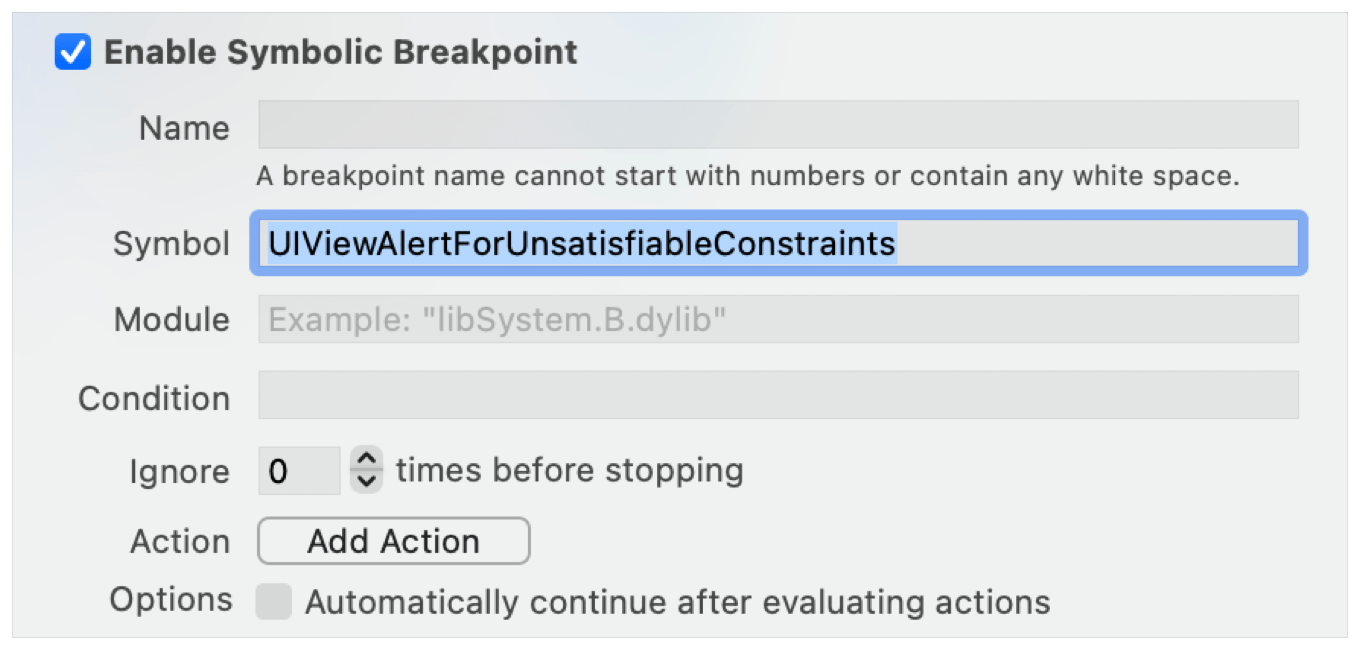Viewport: 1360px width, 650px height.
Task: Click the Symbol label
Action: click(170, 243)
